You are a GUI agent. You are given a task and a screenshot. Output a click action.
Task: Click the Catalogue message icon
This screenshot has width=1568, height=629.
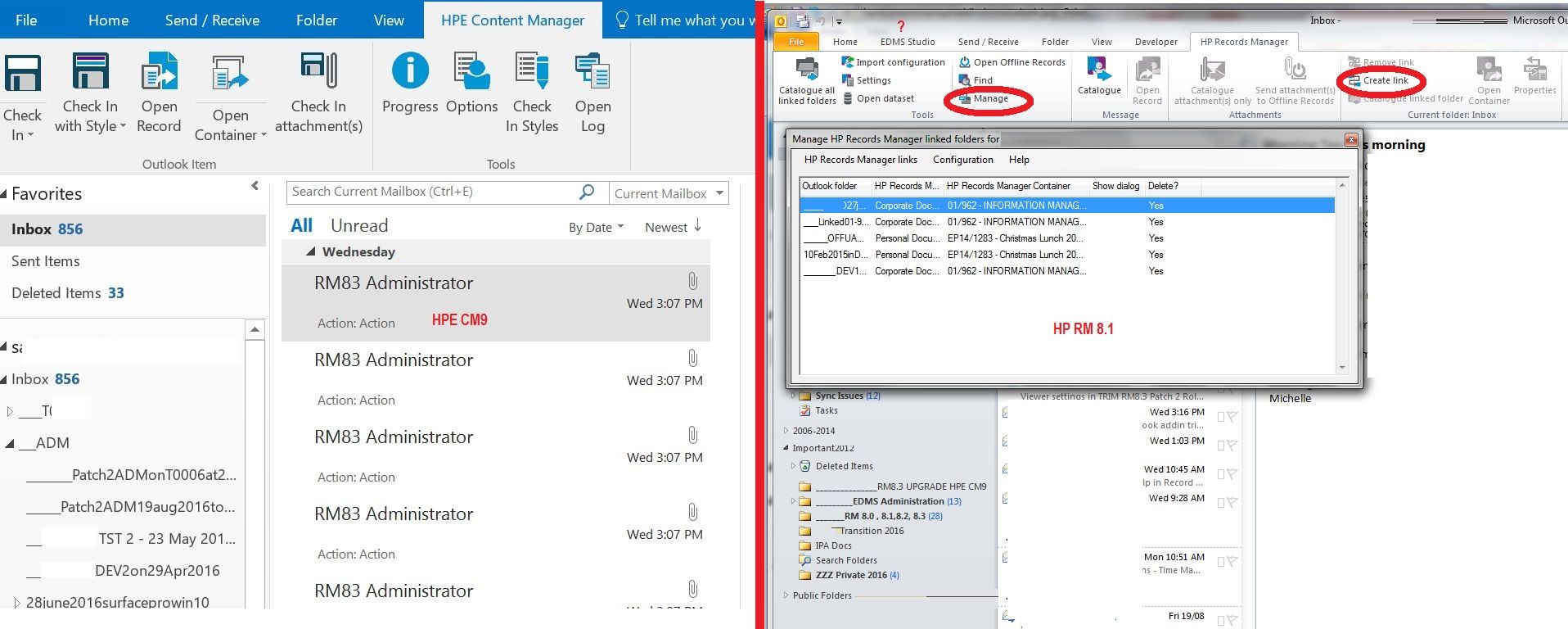(x=1098, y=69)
